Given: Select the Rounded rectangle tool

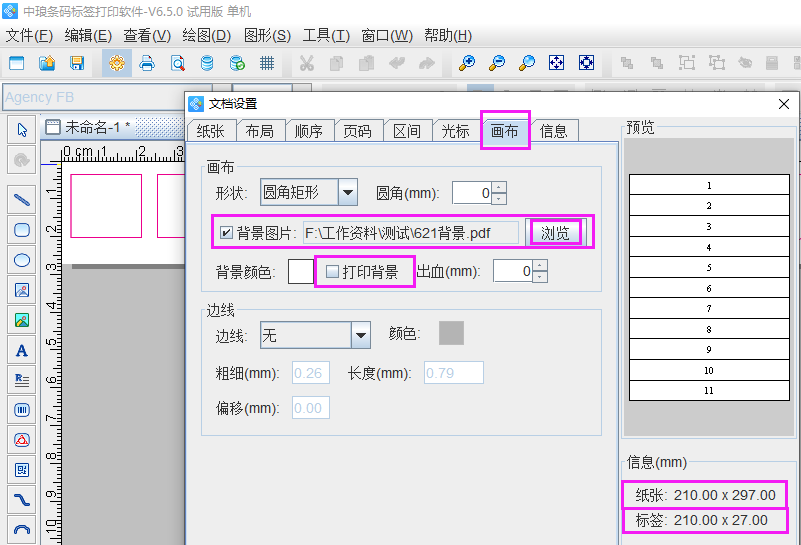Looking at the screenshot, I should pyautogui.click(x=21, y=230).
